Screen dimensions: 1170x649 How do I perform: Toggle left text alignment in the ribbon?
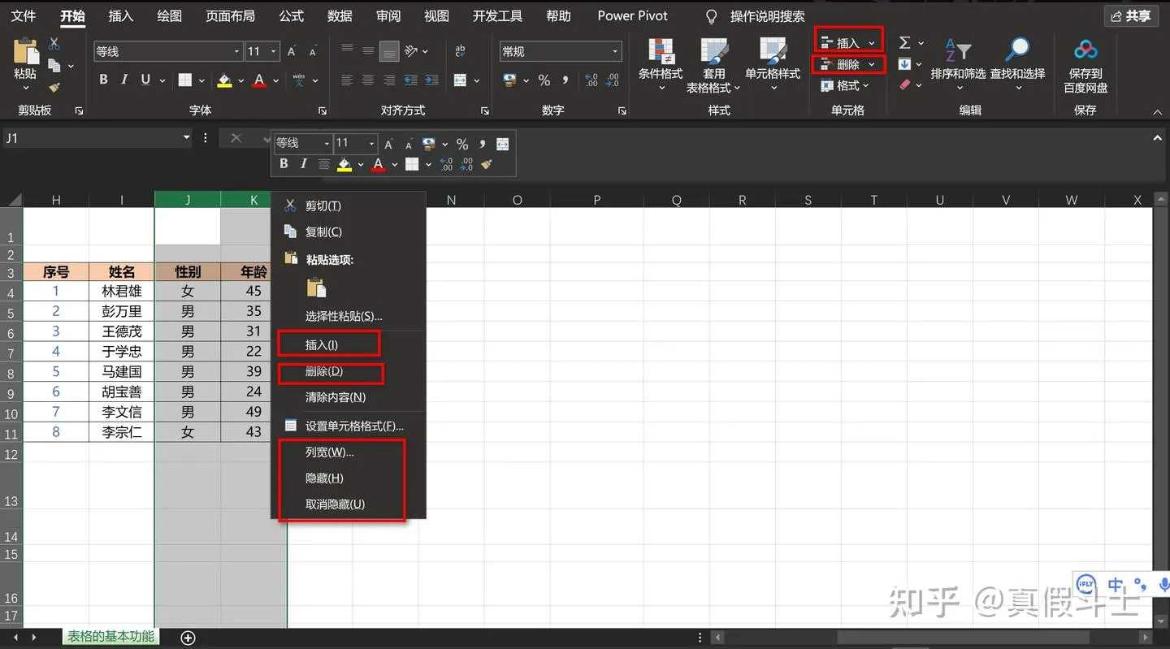click(x=347, y=80)
